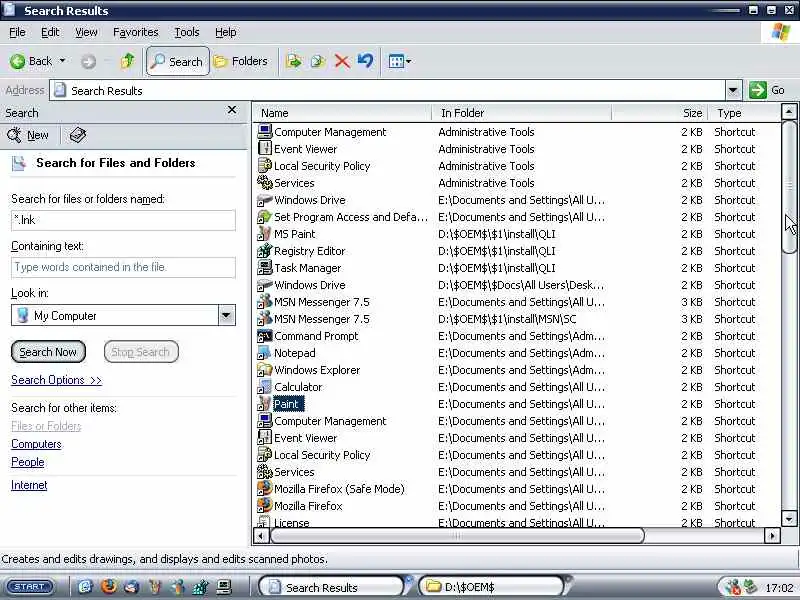This screenshot has height=600, width=800.
Task: Open the Help menu
Action: click(x=226, y=32)
